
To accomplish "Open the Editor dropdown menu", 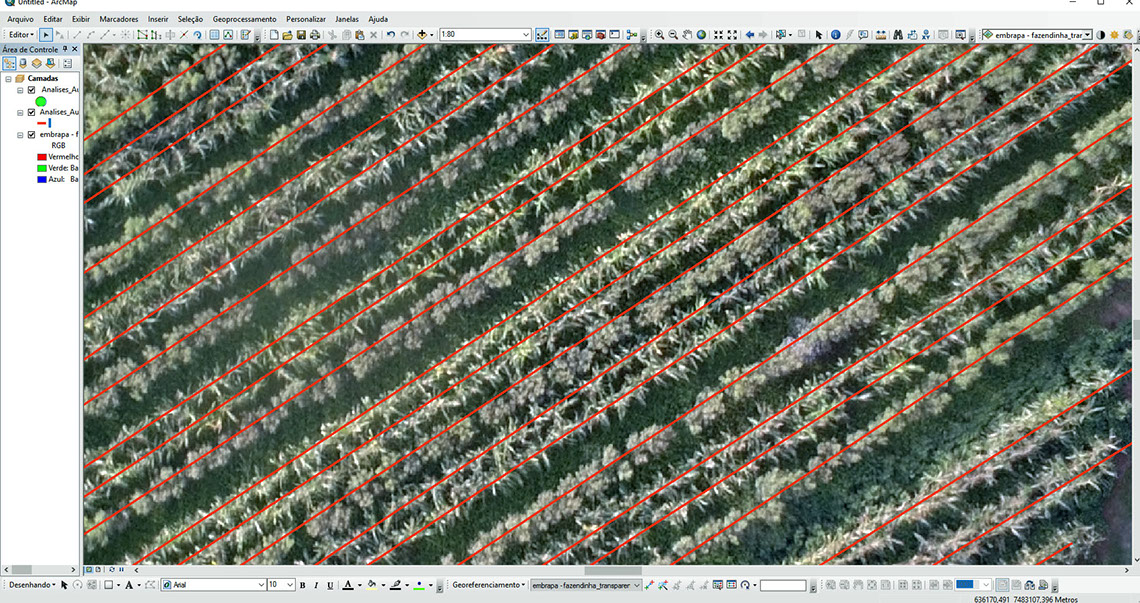I will click(x=21, y=35).
